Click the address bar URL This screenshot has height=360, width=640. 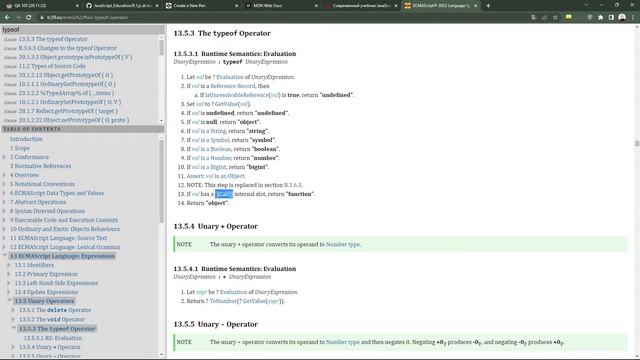tap(87, 18)
